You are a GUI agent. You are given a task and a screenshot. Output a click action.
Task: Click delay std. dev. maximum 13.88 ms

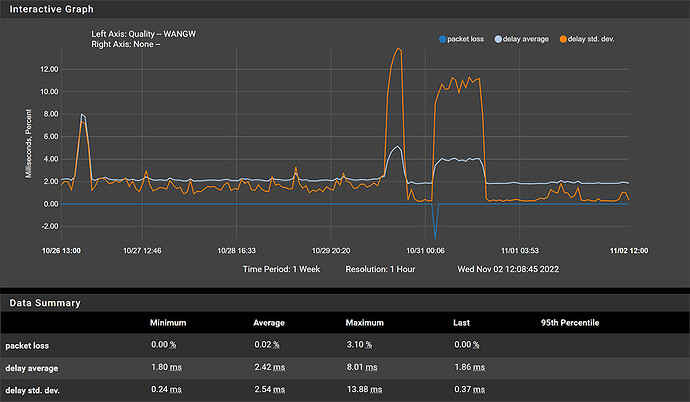point(364,390)
